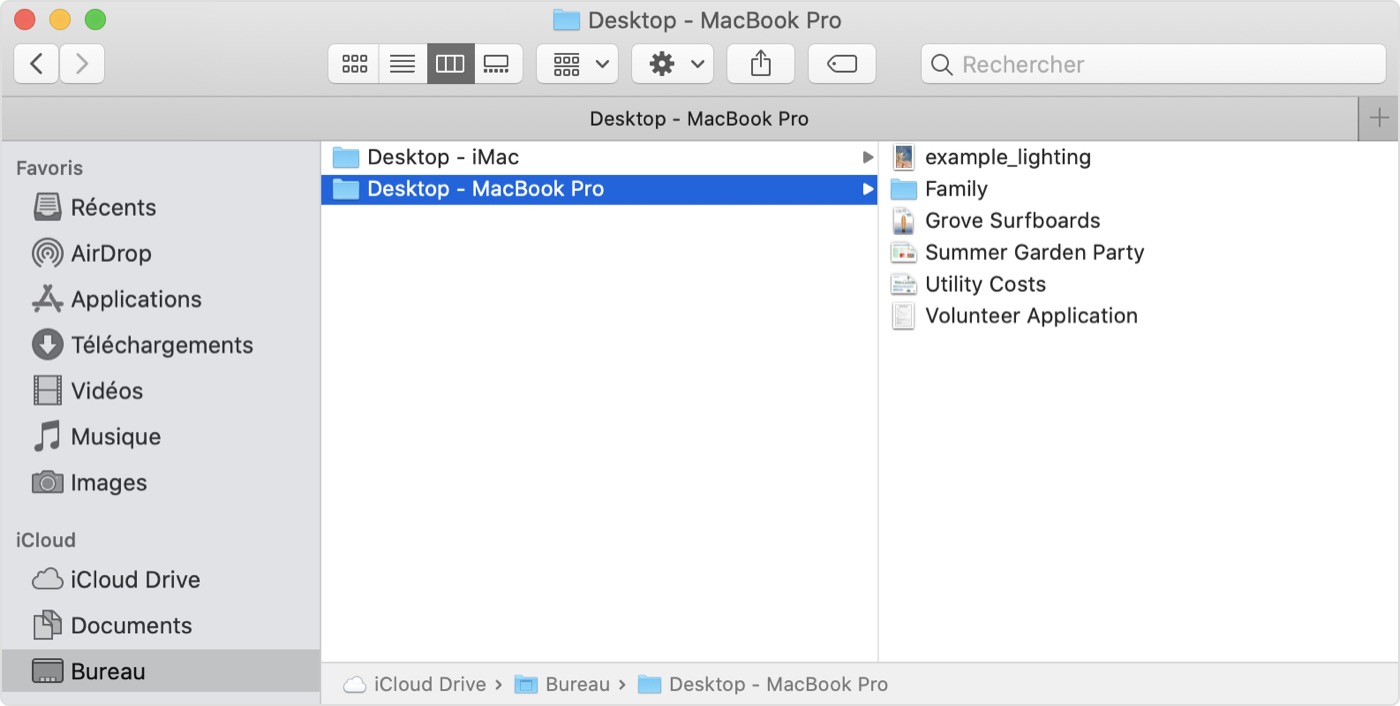This screenshot has height=706, width=1400.
Task: Select the Desktop - iMac folder
Action: coord(599,157)
